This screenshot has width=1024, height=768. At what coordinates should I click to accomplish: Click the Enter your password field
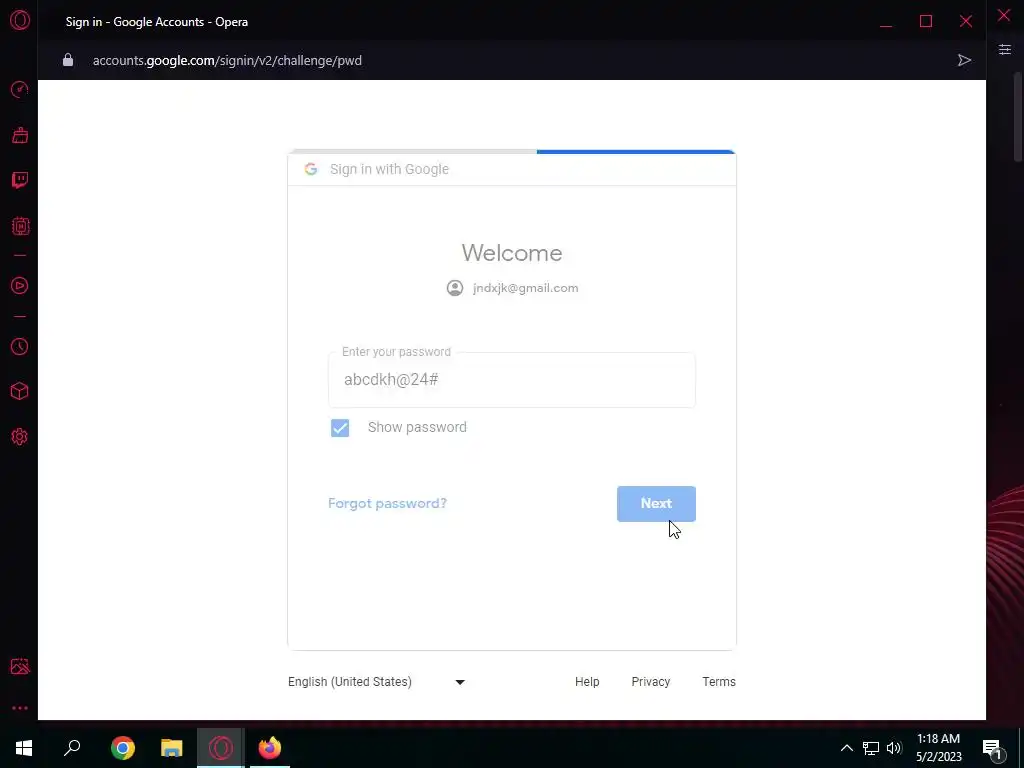pyautogui.click(x=512, y=380)
